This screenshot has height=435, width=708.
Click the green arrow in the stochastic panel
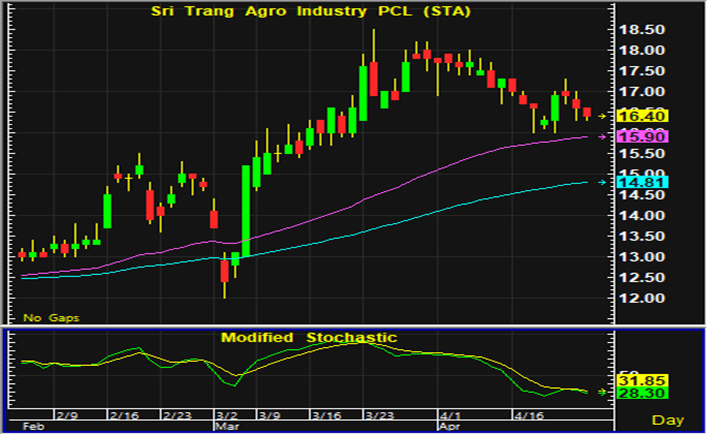coord(601,392)
